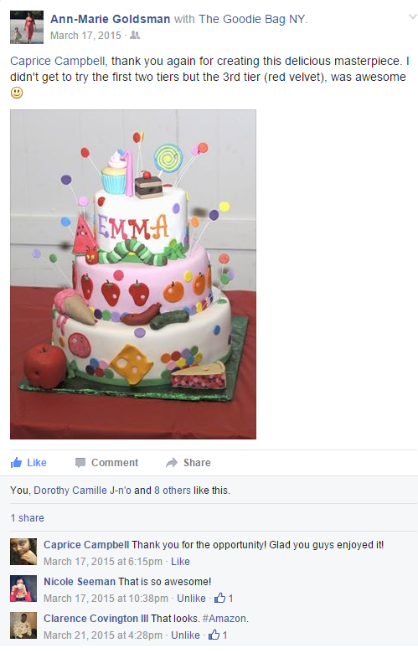Click thumbs-up count on Nicole Seeman's comment

[x=224, y=598]
